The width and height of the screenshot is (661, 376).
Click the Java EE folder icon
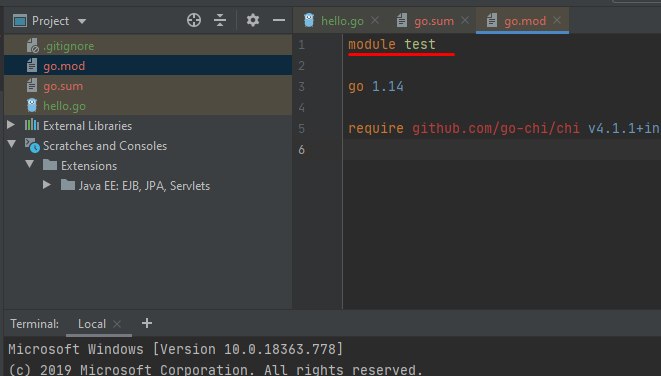(x=67, y=185)
